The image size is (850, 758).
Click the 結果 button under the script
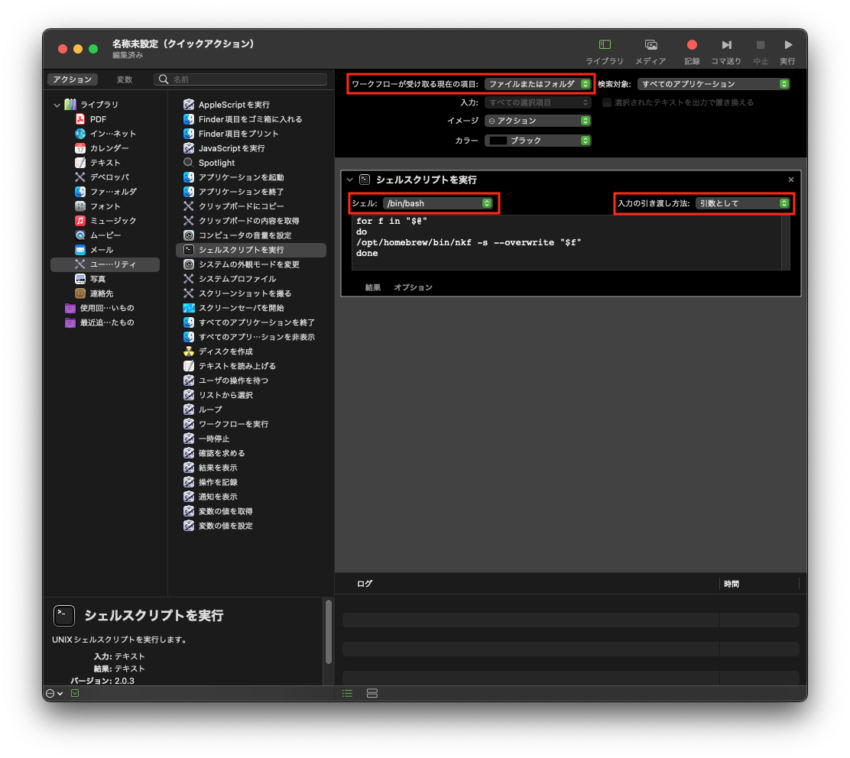click(372, 287)
